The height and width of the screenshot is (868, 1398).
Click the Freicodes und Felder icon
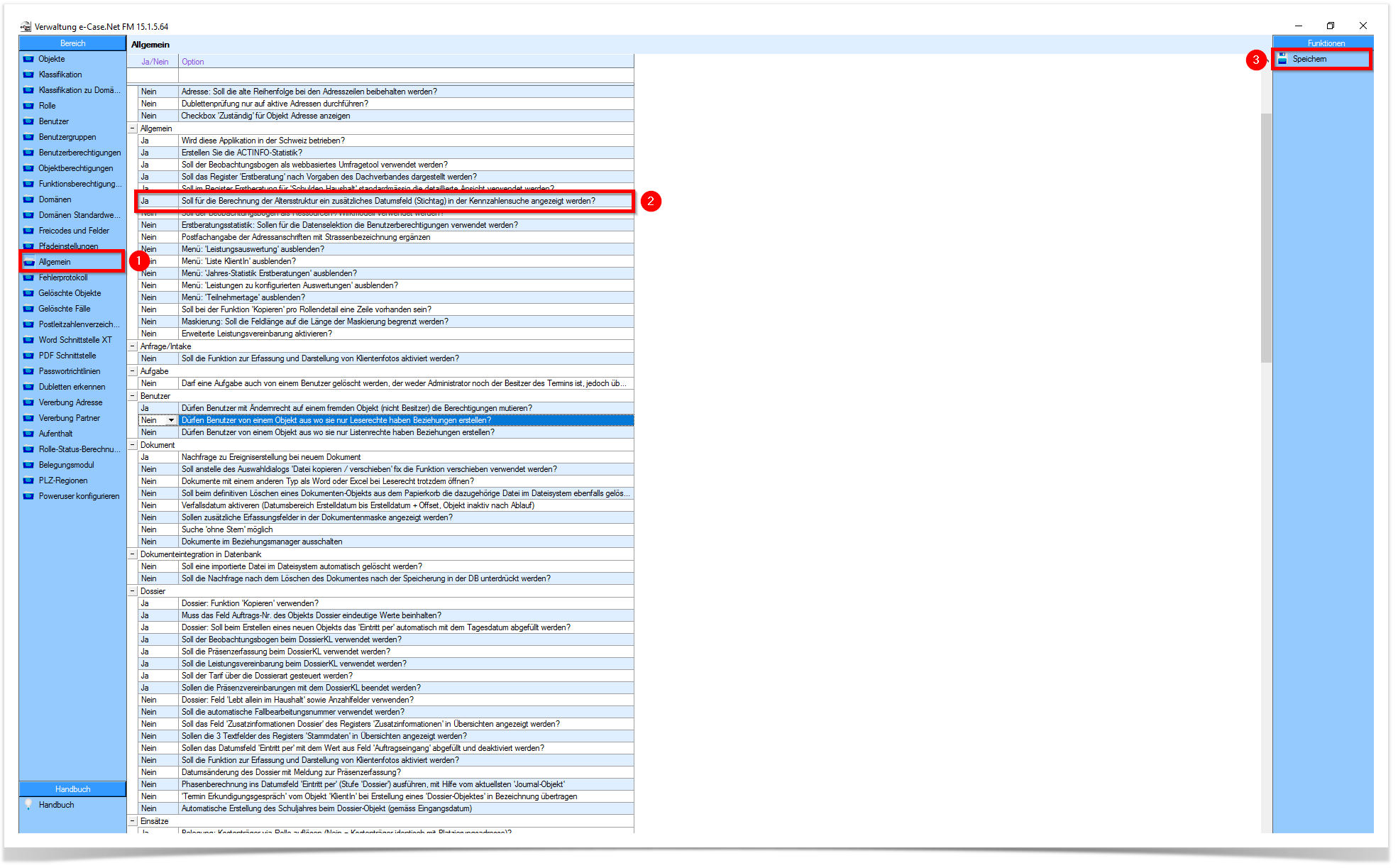28,231
